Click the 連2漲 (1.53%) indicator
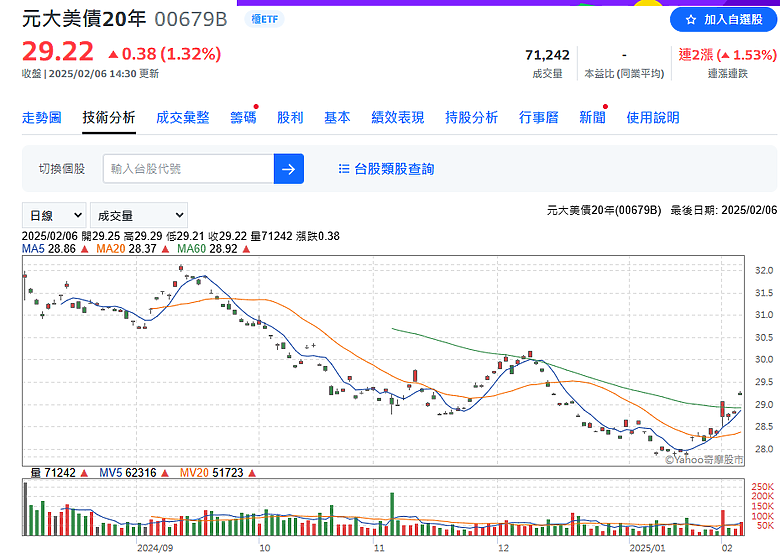This screenshot has width=780, height=553. click(x=727, y=55)
